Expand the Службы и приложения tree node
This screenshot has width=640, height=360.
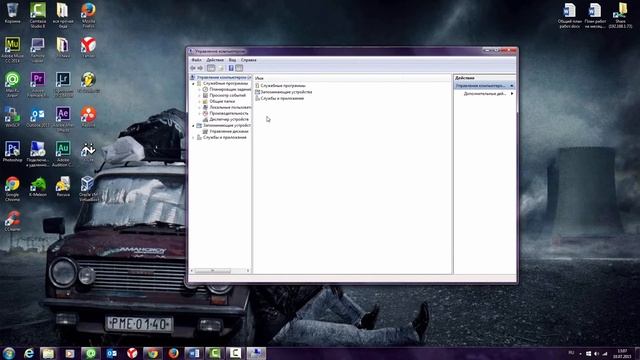(x=193, y=138)
